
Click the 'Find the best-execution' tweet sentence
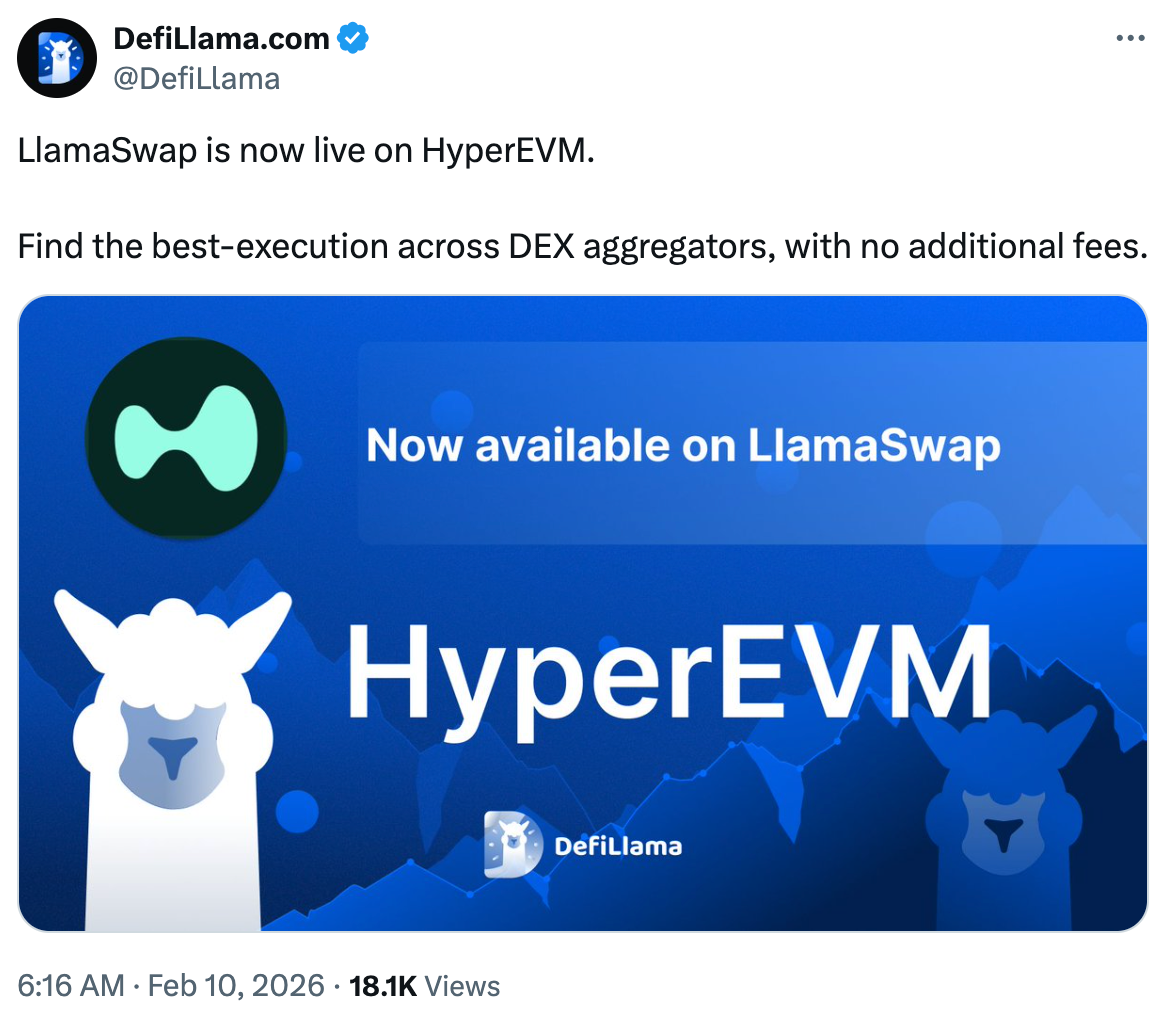click(583, 247)
